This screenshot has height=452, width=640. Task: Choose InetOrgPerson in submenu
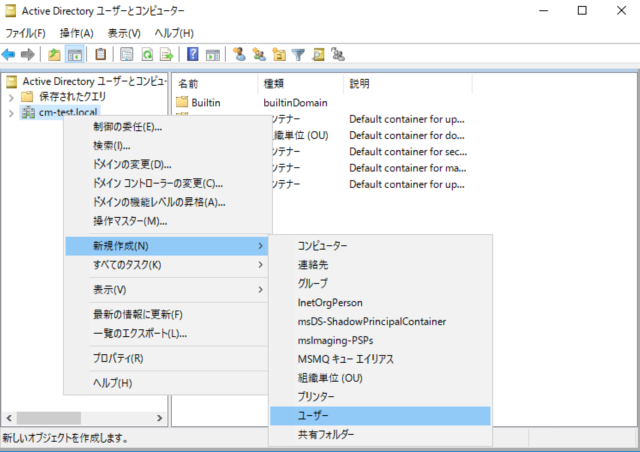pyautogui.click(x=380, y=303)
